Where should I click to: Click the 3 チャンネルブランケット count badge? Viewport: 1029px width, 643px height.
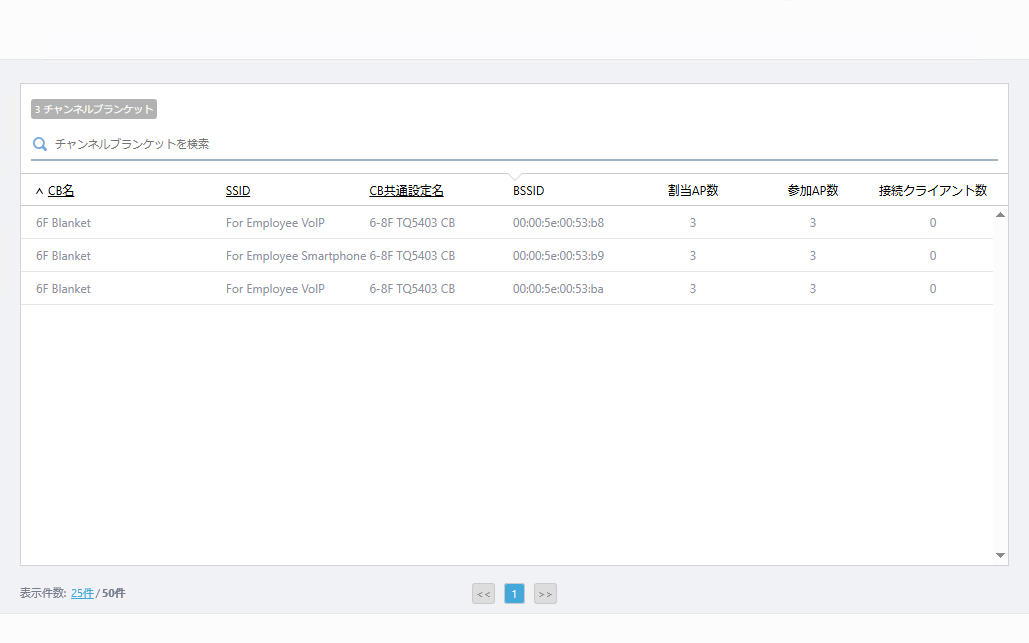tap(94, 109)
